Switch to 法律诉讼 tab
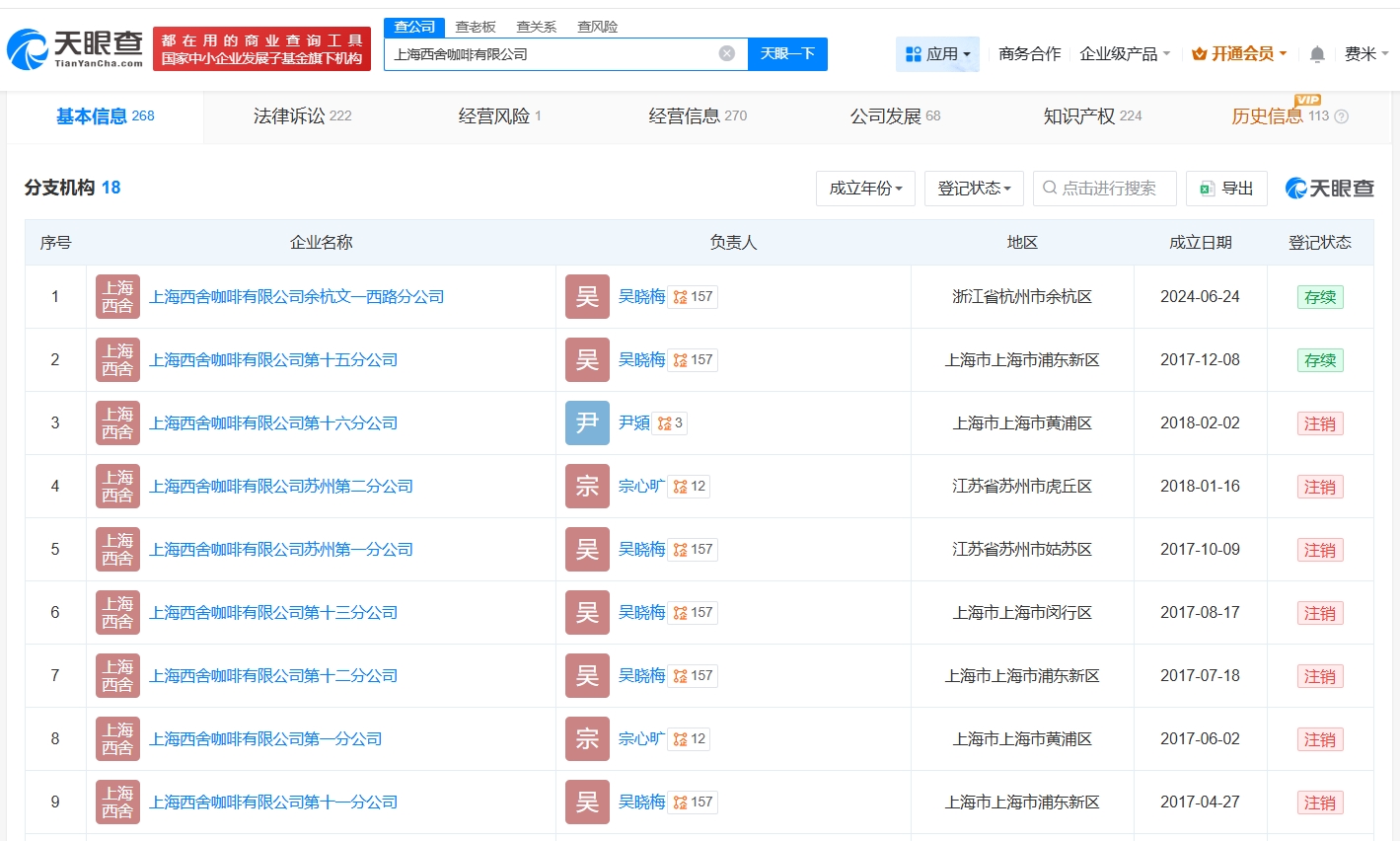 click(x=302, y=116)
